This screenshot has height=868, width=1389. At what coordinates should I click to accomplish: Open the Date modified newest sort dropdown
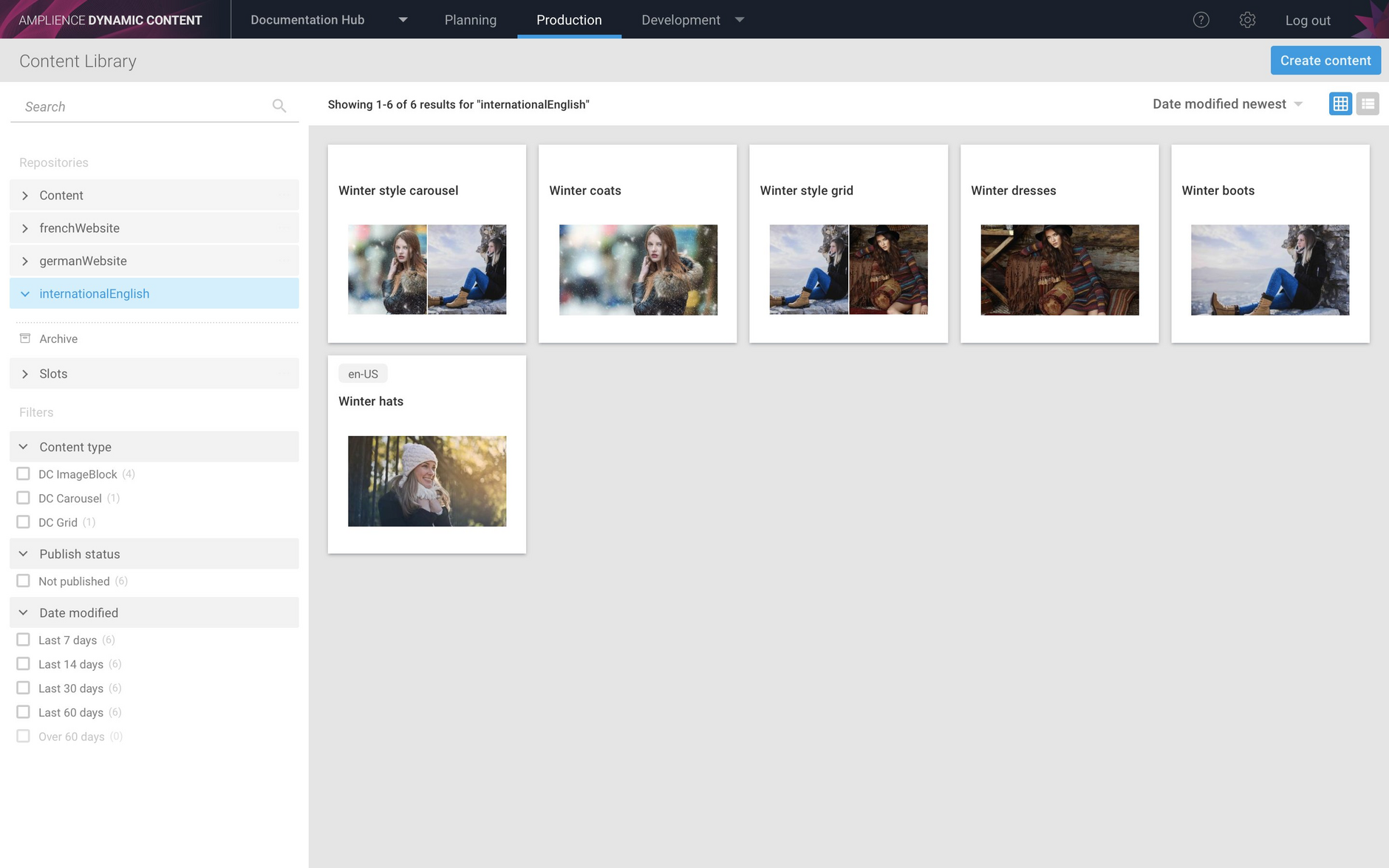tap(1228, 103)
